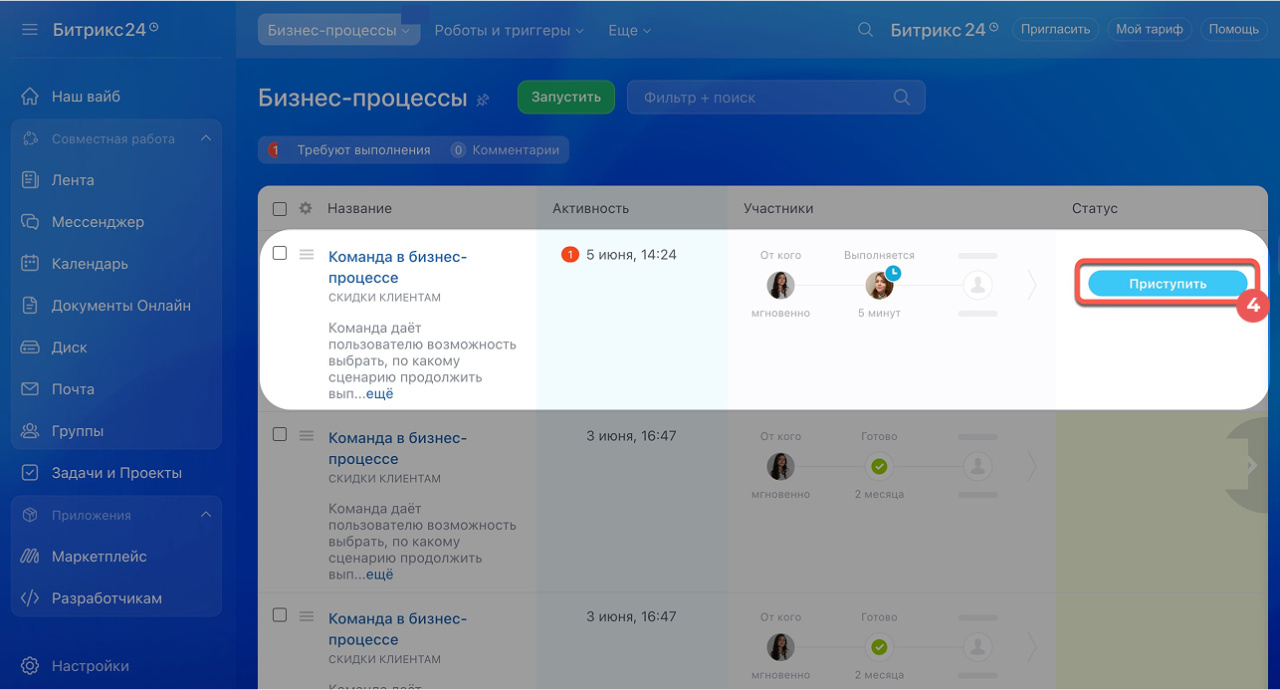The height and width of the screenshot is (690, 1280).
Task: Click the green Готово checkmark in the second row
Action: click(x=879, y=466)
